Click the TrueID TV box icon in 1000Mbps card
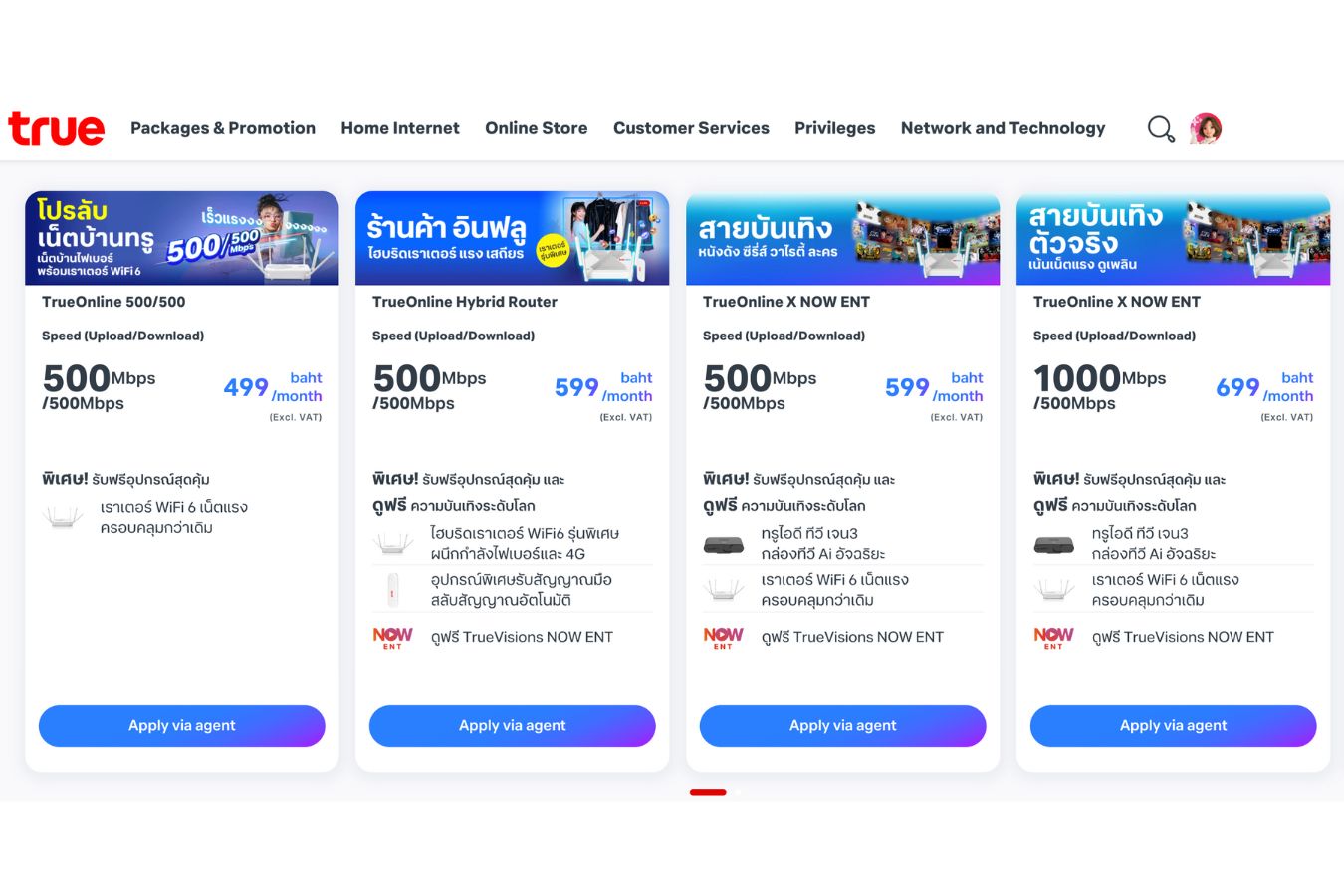 pyautogui.click(x=1053, y=544)
